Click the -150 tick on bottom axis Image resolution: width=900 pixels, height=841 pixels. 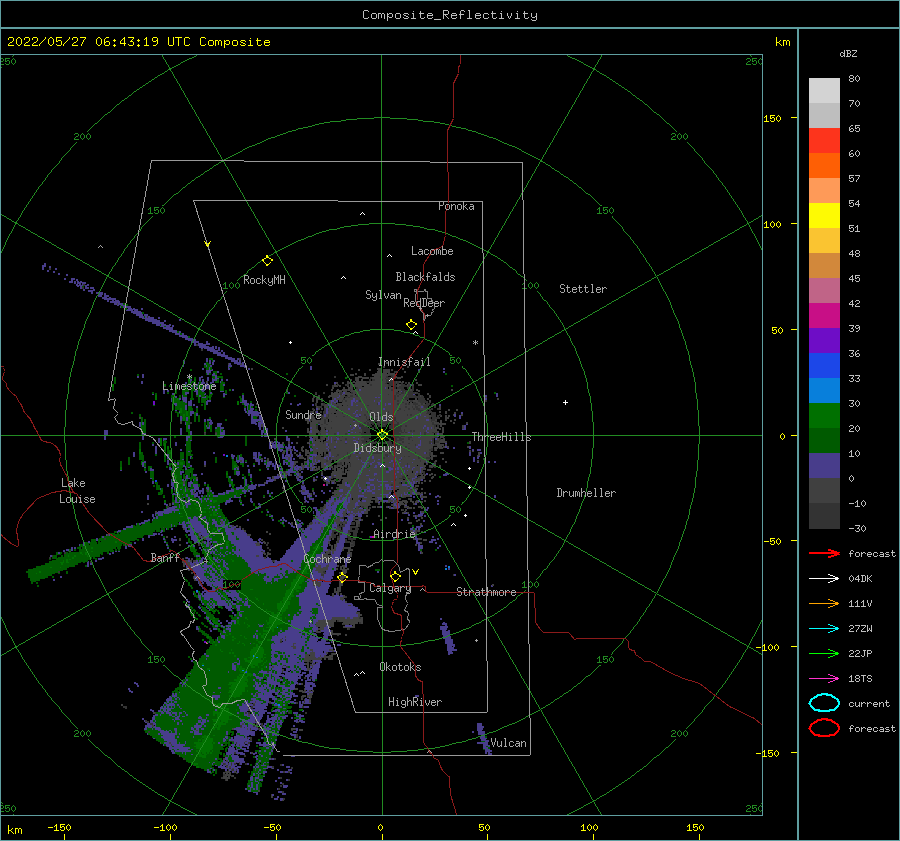click(59, 827)
